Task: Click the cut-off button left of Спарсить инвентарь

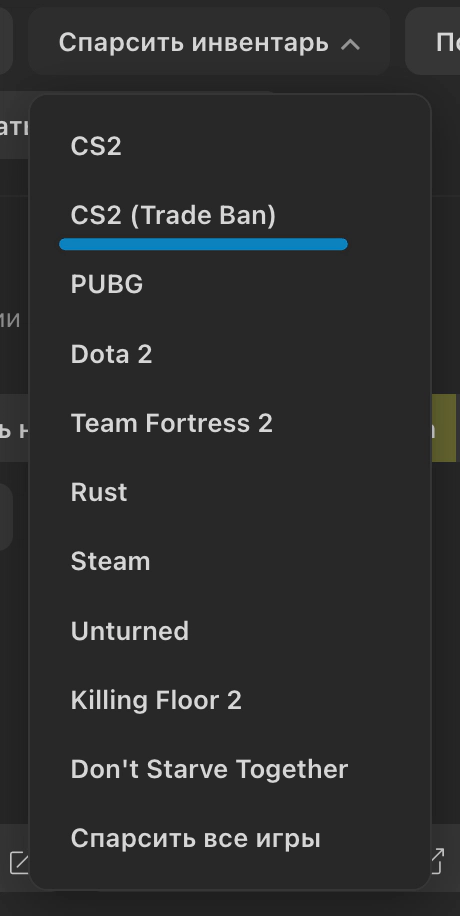Action: coord(6,41)
